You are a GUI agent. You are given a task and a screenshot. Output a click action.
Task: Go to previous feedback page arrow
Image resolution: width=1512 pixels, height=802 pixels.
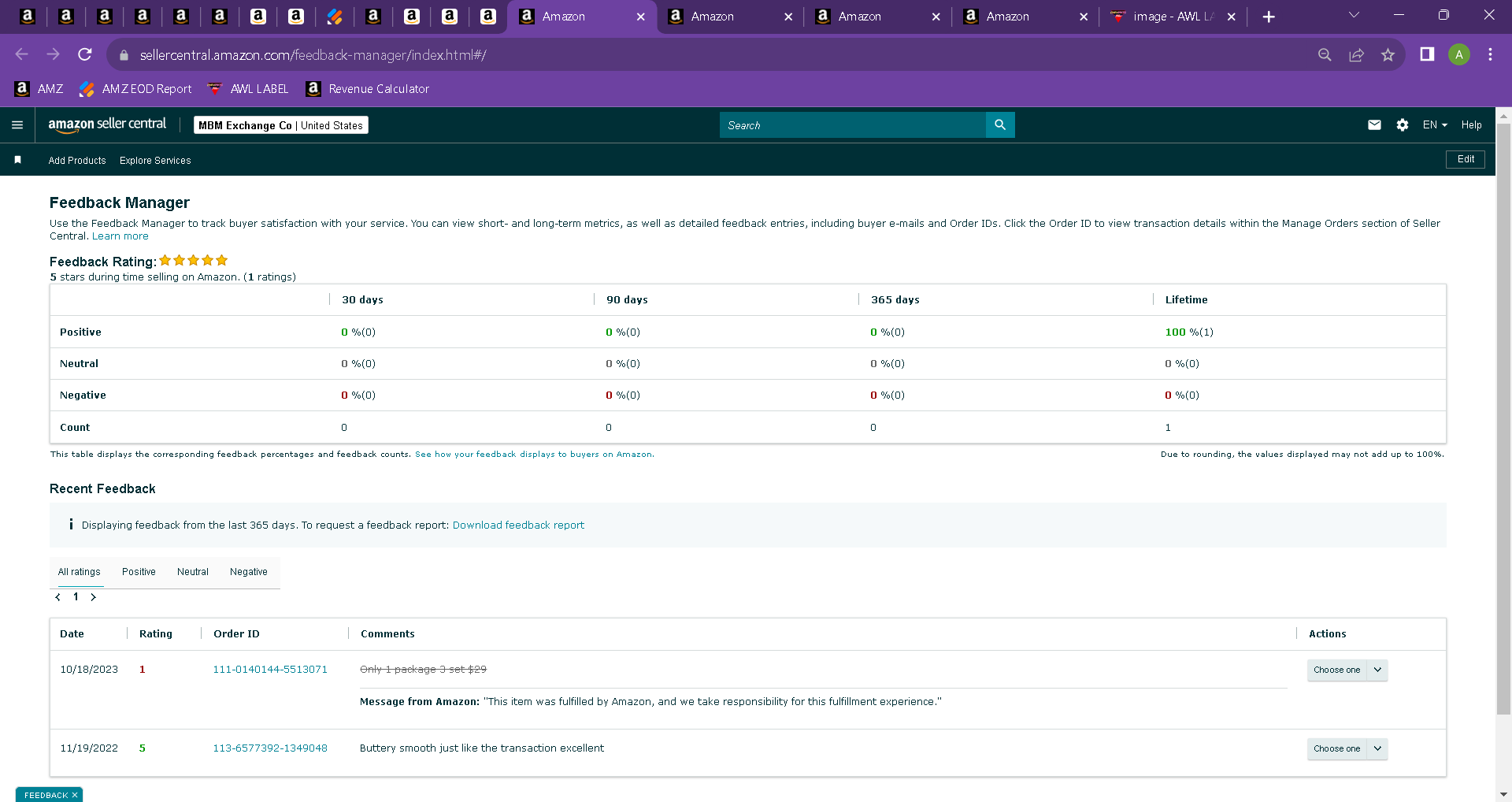tap(57, 597)
